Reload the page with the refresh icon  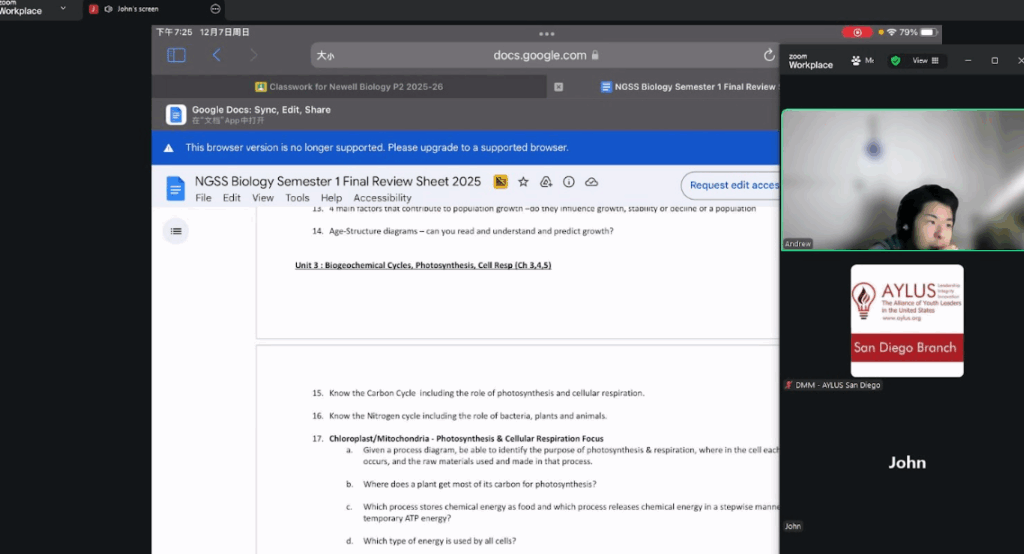pos(768,55)
